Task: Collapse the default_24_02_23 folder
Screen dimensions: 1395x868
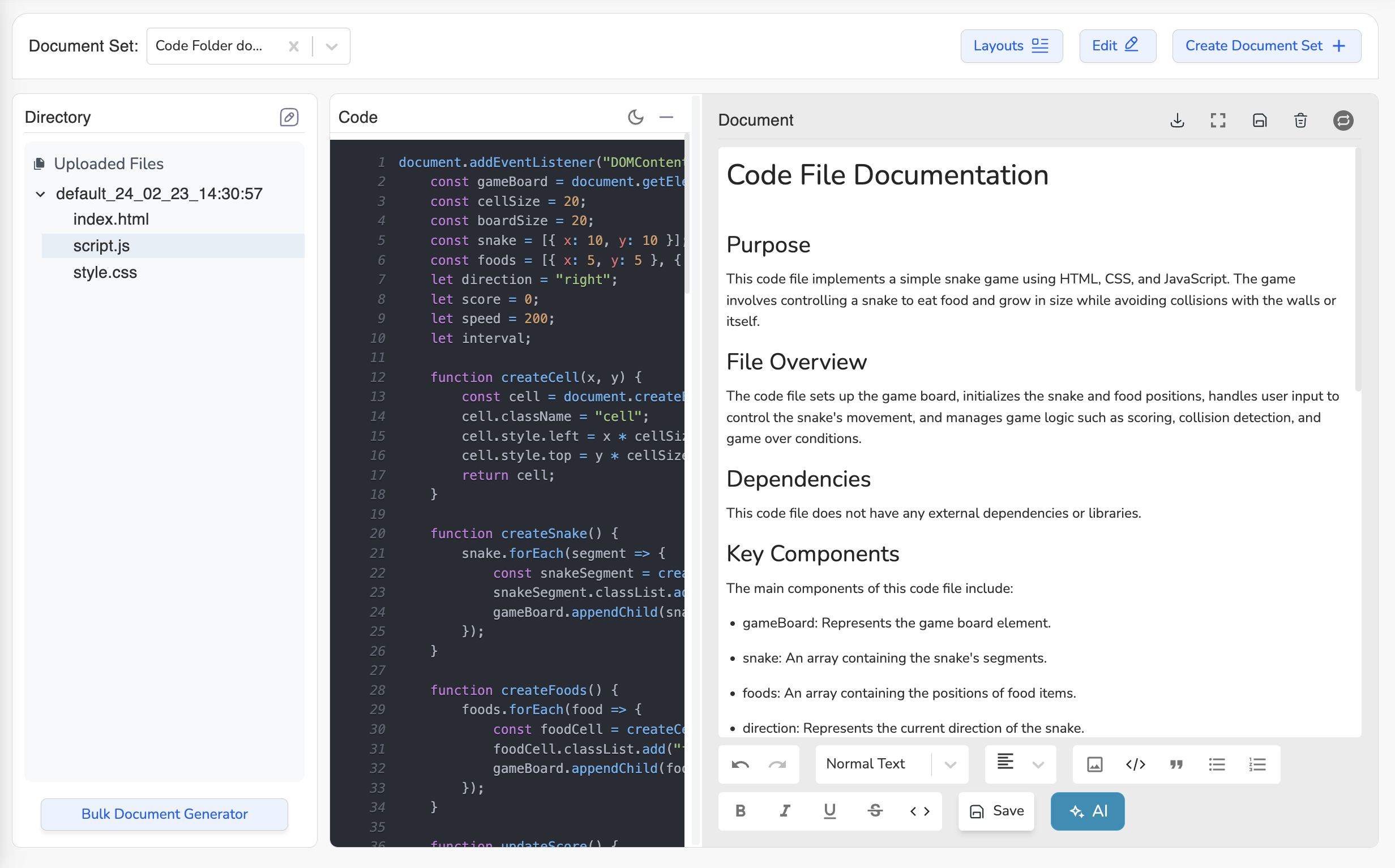Action: point(41,194)
